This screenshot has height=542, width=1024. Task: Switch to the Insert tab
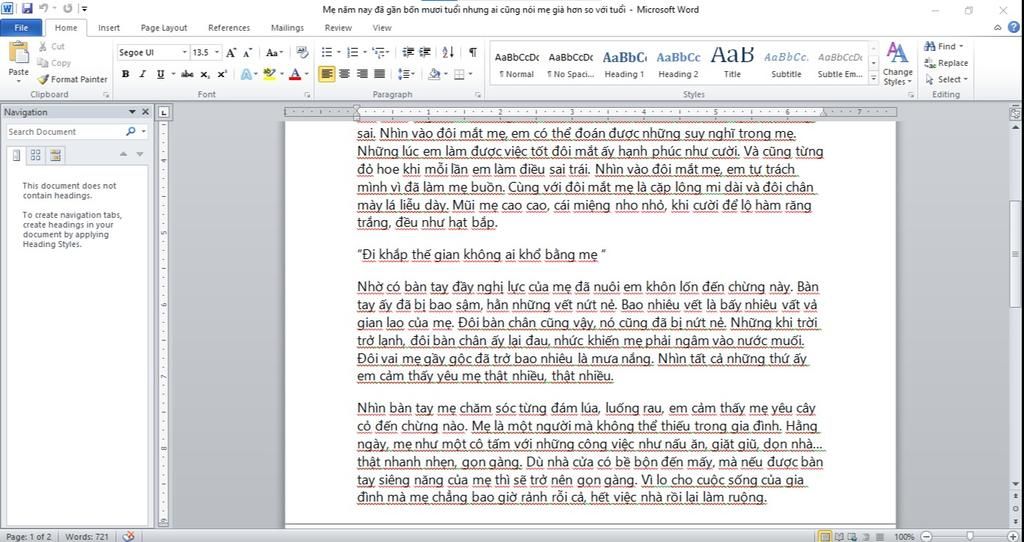coord(109,28)
